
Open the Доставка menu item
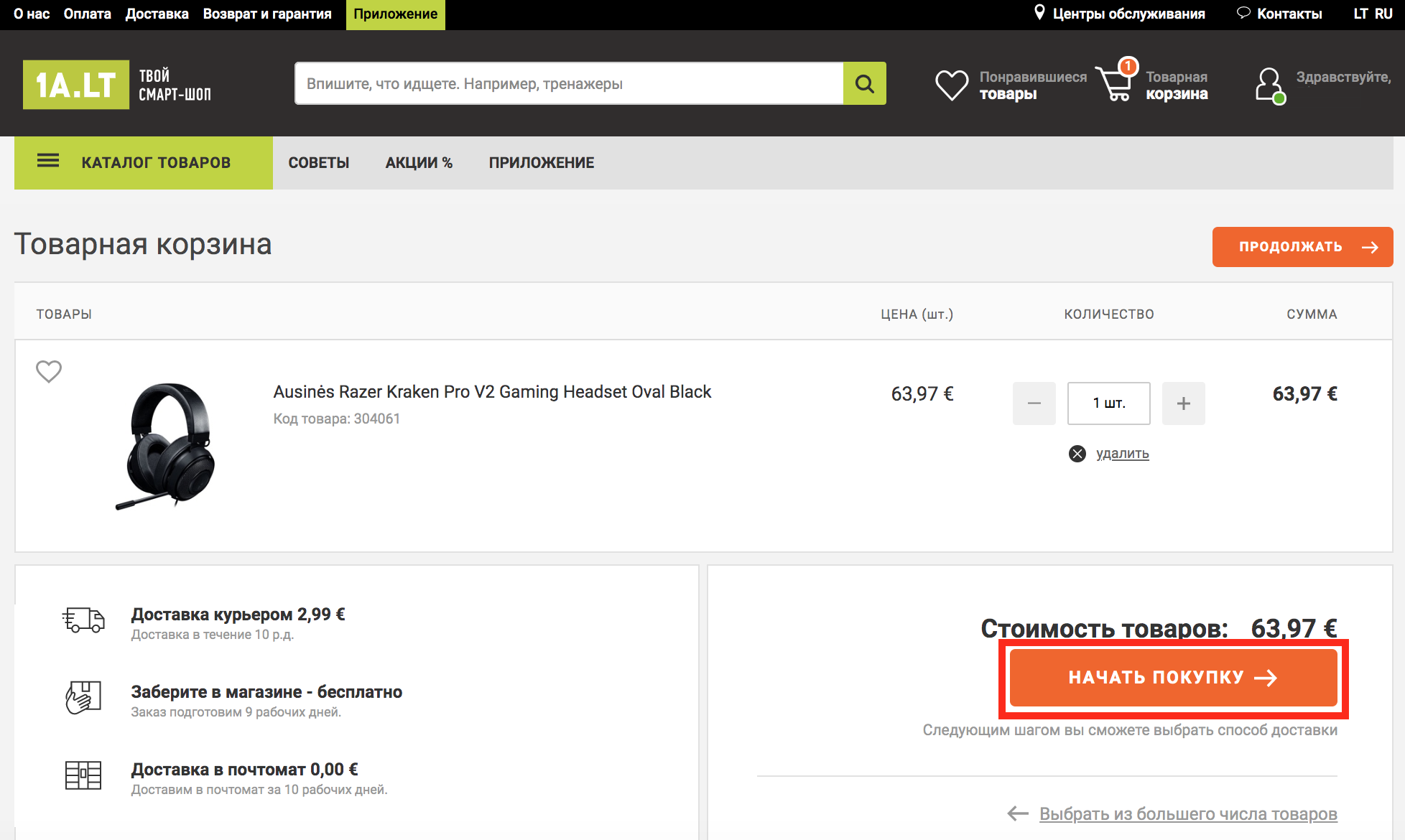coord(157,14)
